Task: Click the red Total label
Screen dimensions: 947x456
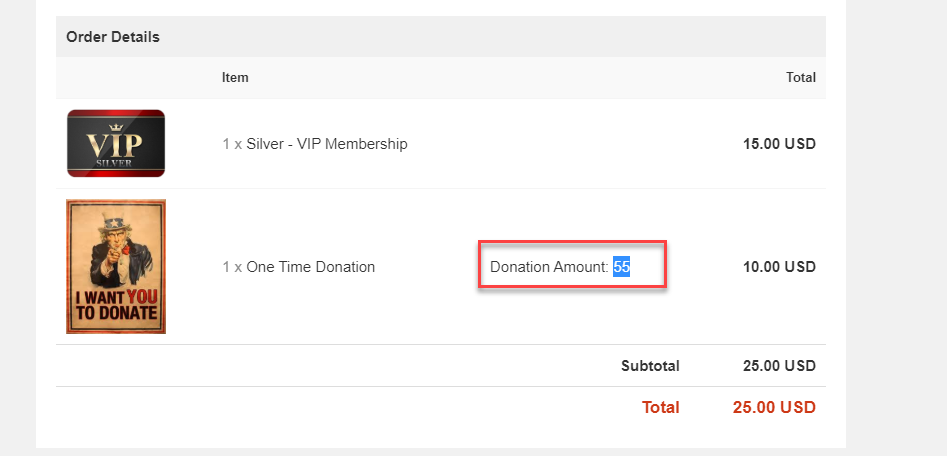Action: [x=661, y=408]
